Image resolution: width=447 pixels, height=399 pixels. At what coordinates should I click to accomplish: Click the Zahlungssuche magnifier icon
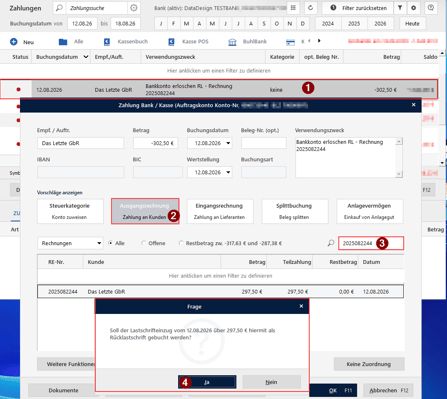tap(59, 8)
